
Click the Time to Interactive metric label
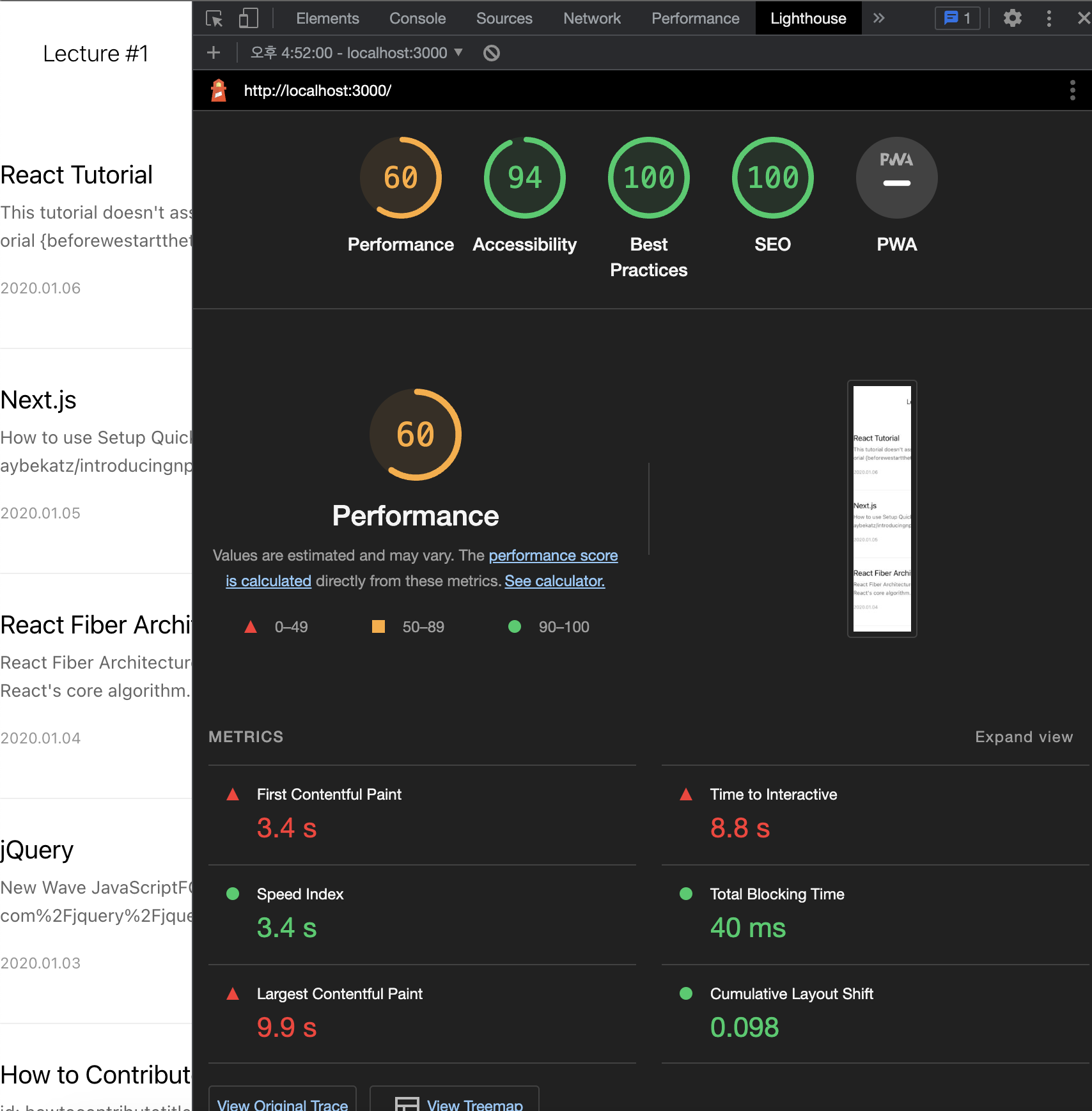click(x=774, y=795)
